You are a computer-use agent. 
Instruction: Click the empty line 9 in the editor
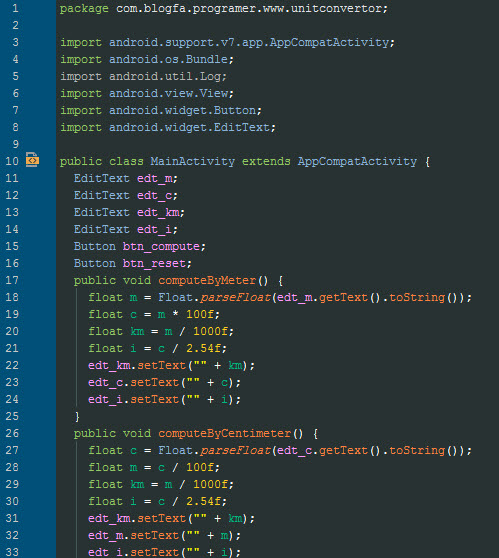tap(277, 144)
